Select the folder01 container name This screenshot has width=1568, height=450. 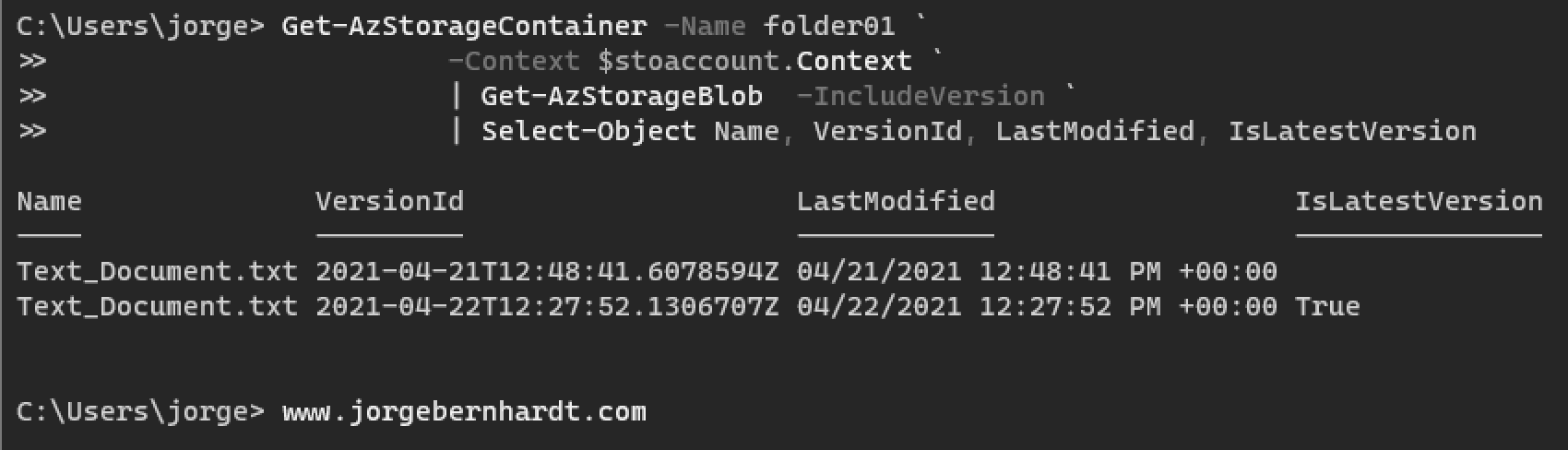(828, 26)
